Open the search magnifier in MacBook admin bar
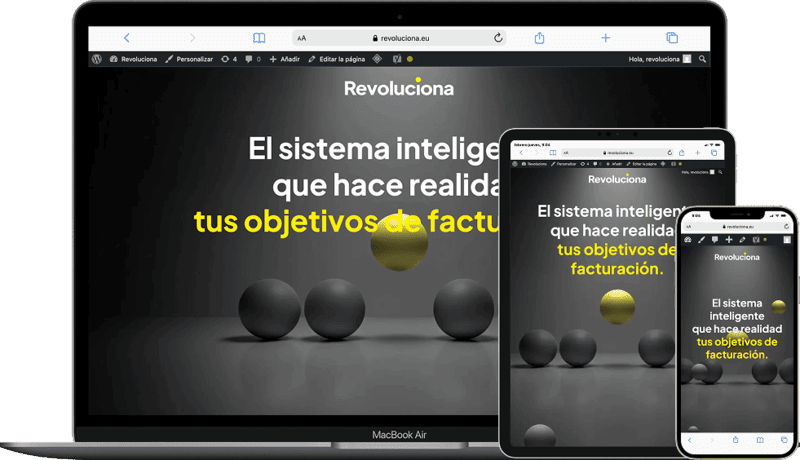This screenshot has width=800, height=460. (x=703, y=59)
